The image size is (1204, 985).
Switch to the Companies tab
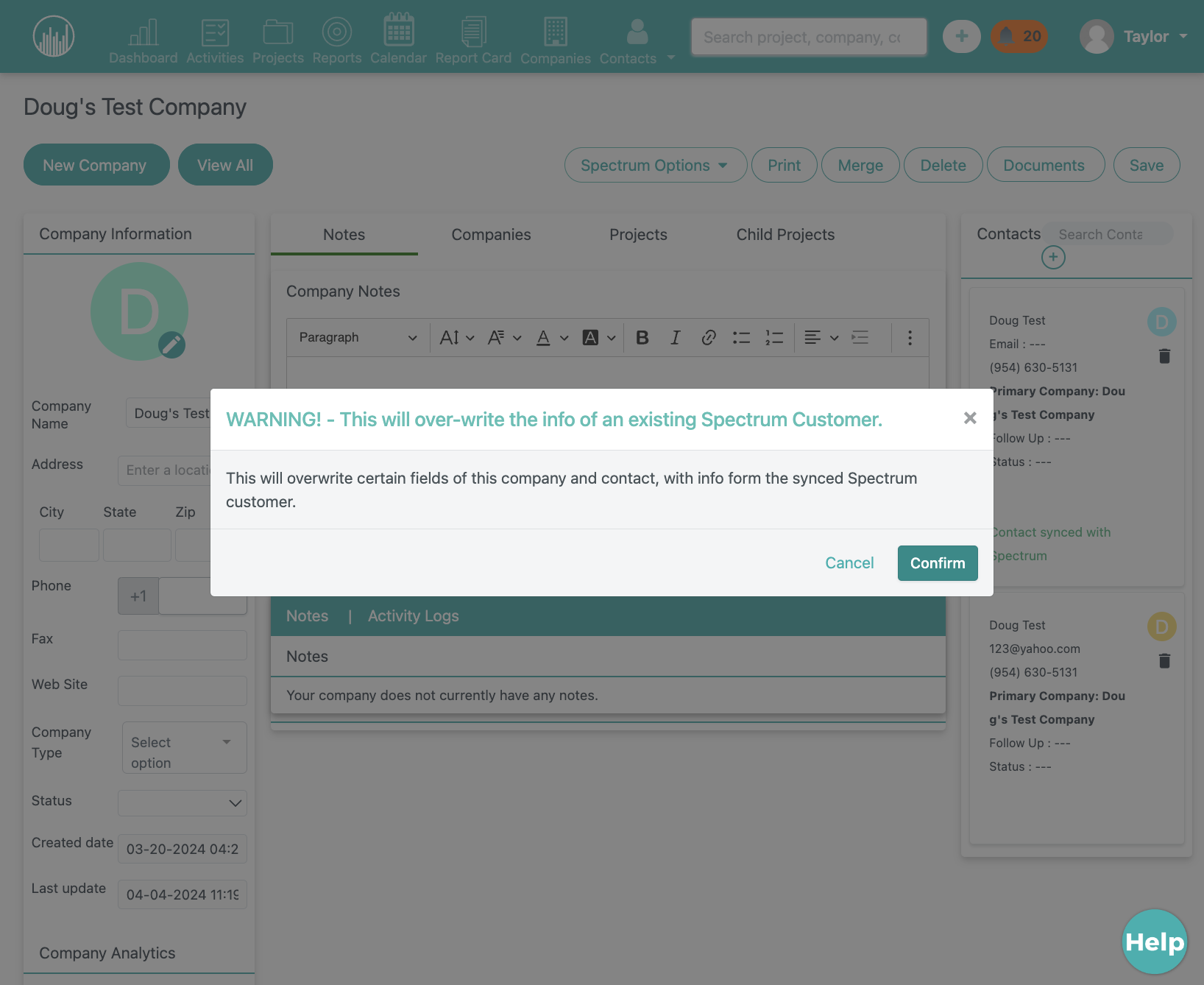[491, 234]
